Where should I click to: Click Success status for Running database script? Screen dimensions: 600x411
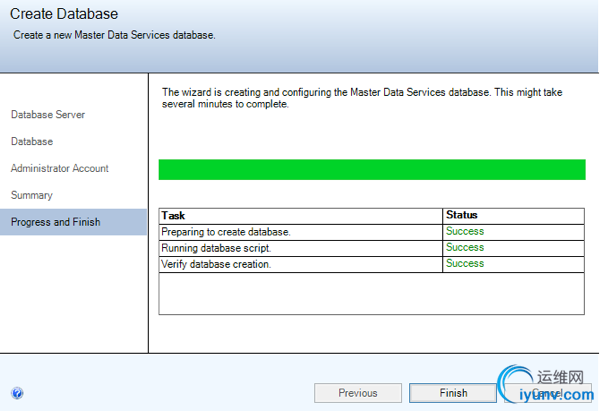465,247
